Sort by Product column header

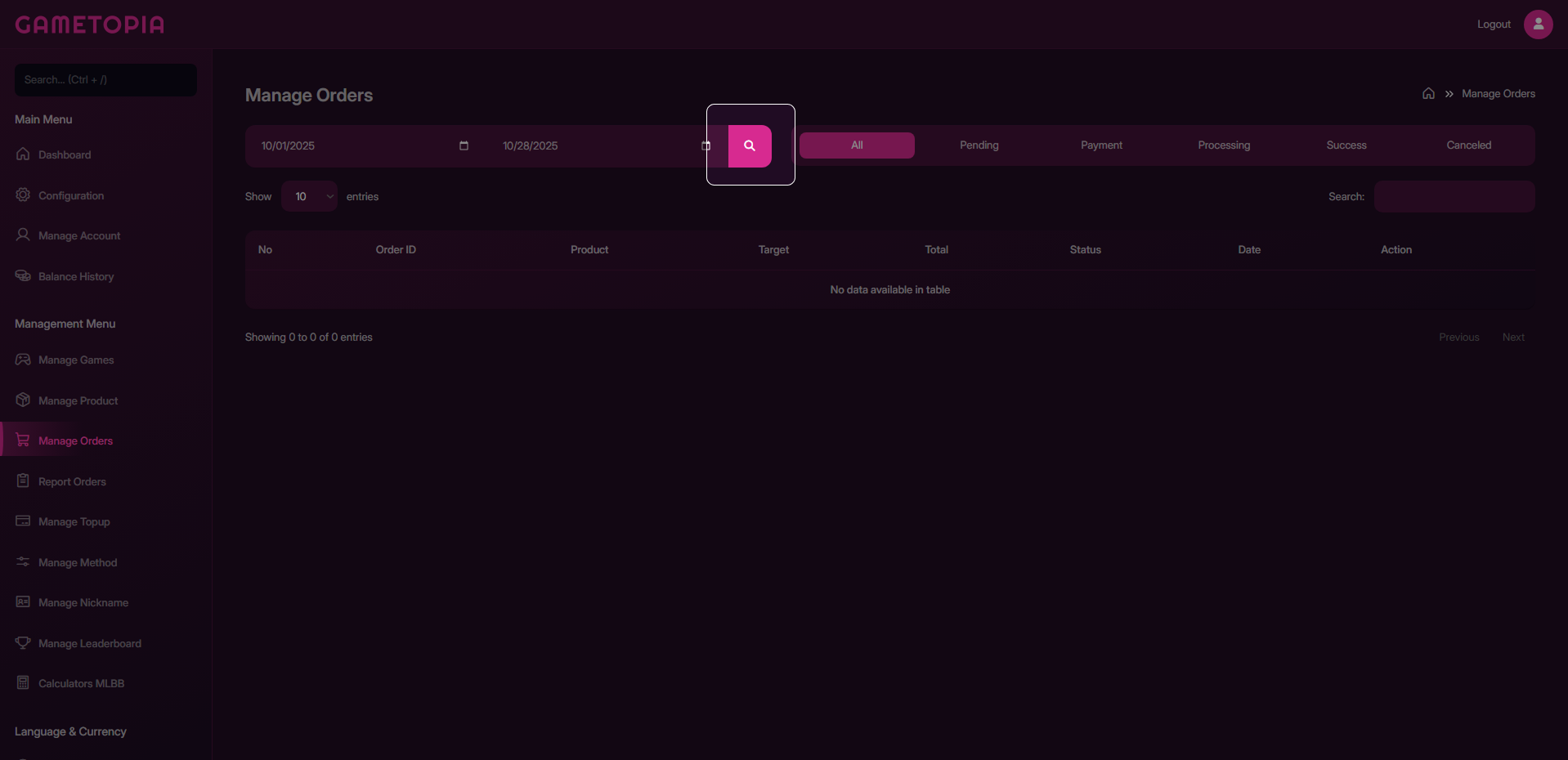coord(589,250)
